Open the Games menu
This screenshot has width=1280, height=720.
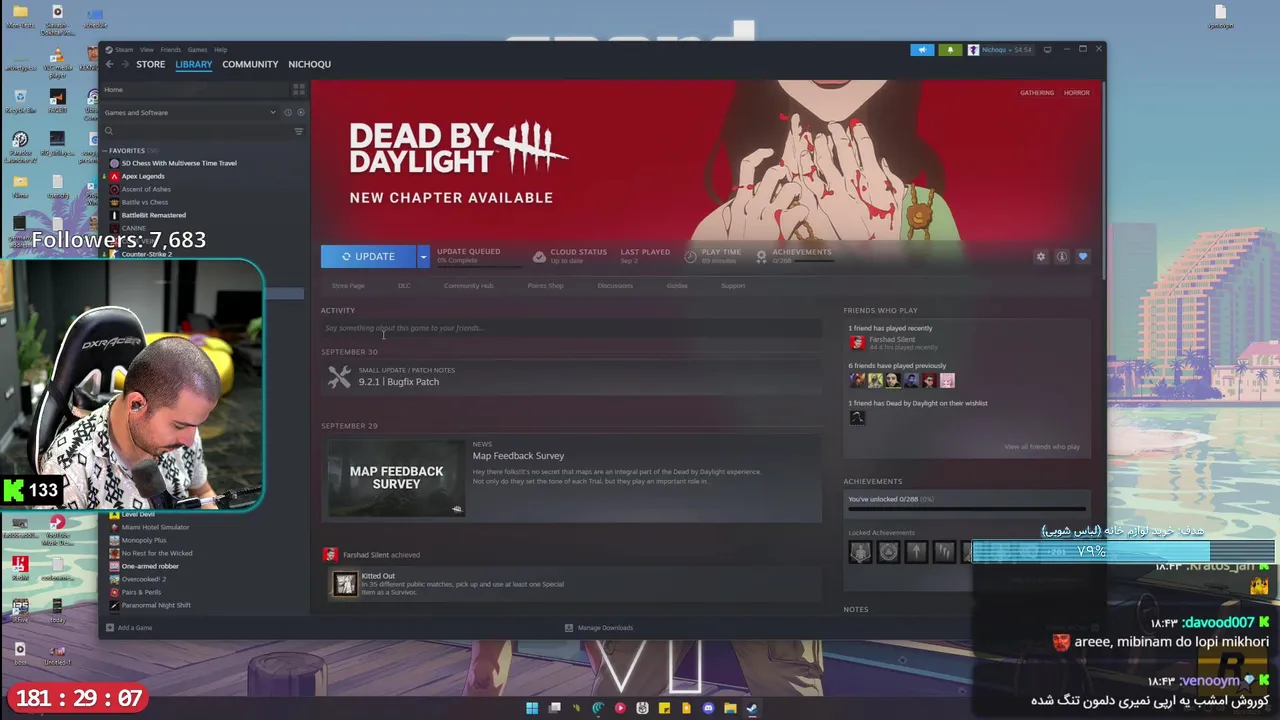pos(197,50)
